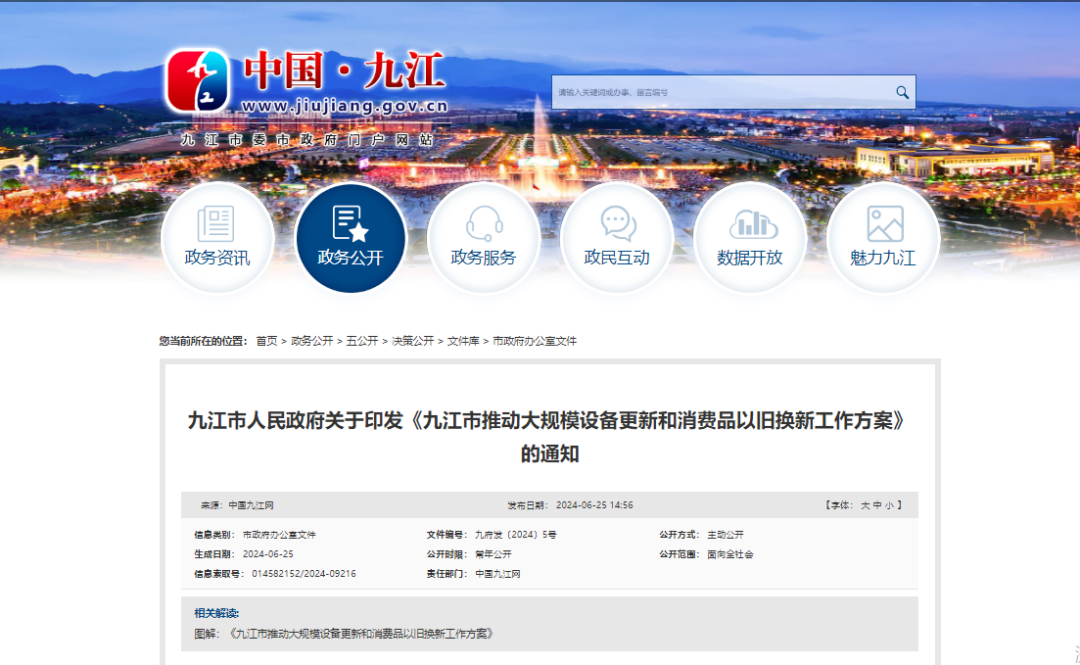Screen dimensions: 1080x665
Task: Go to 文件库 breadcrumb link
Action: [x=463, y=341]
